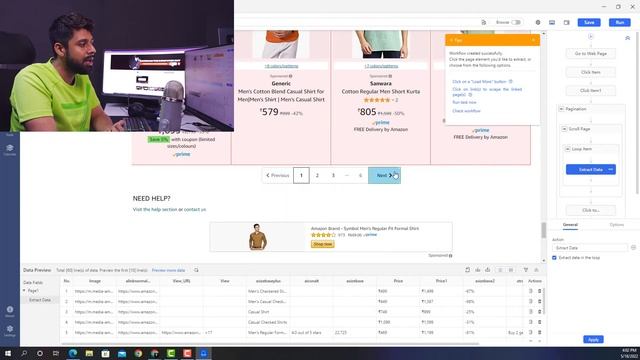Click the Price column header
The width and height of the screenshot is (640, 360).
398,281
